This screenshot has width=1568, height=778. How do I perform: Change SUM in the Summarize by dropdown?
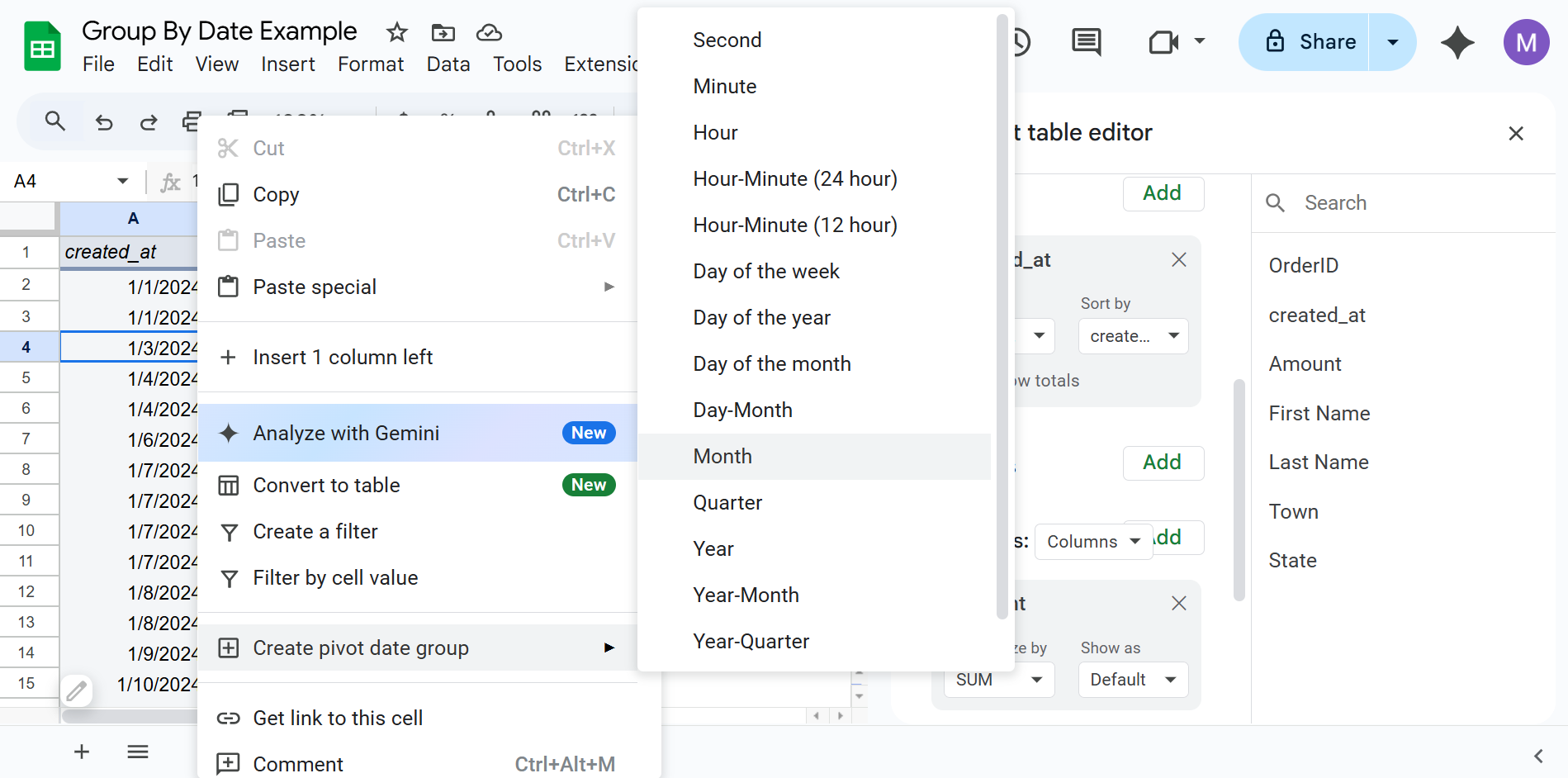998,679
